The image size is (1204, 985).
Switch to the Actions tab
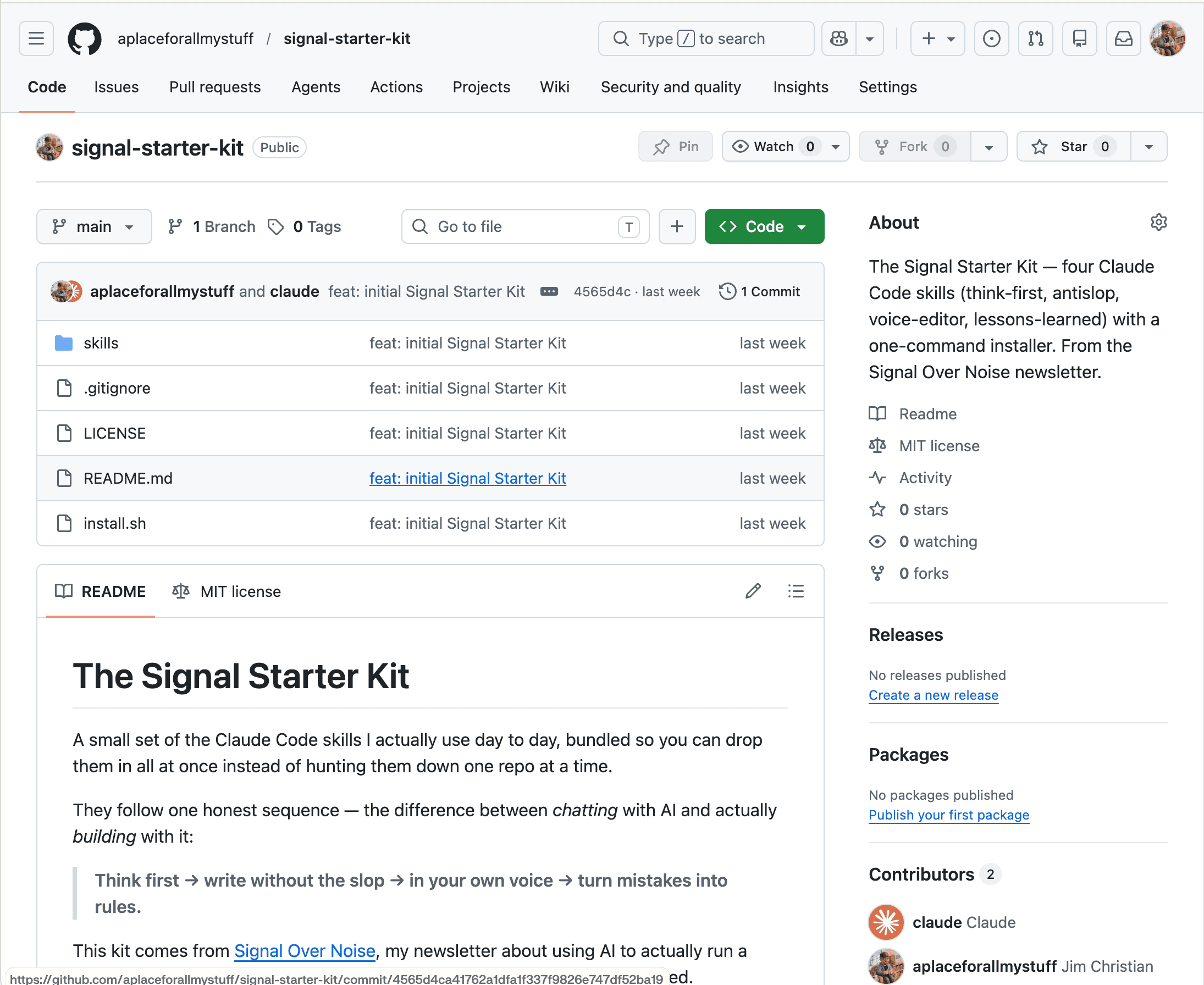pyautogui.click(x=396, y=87)
